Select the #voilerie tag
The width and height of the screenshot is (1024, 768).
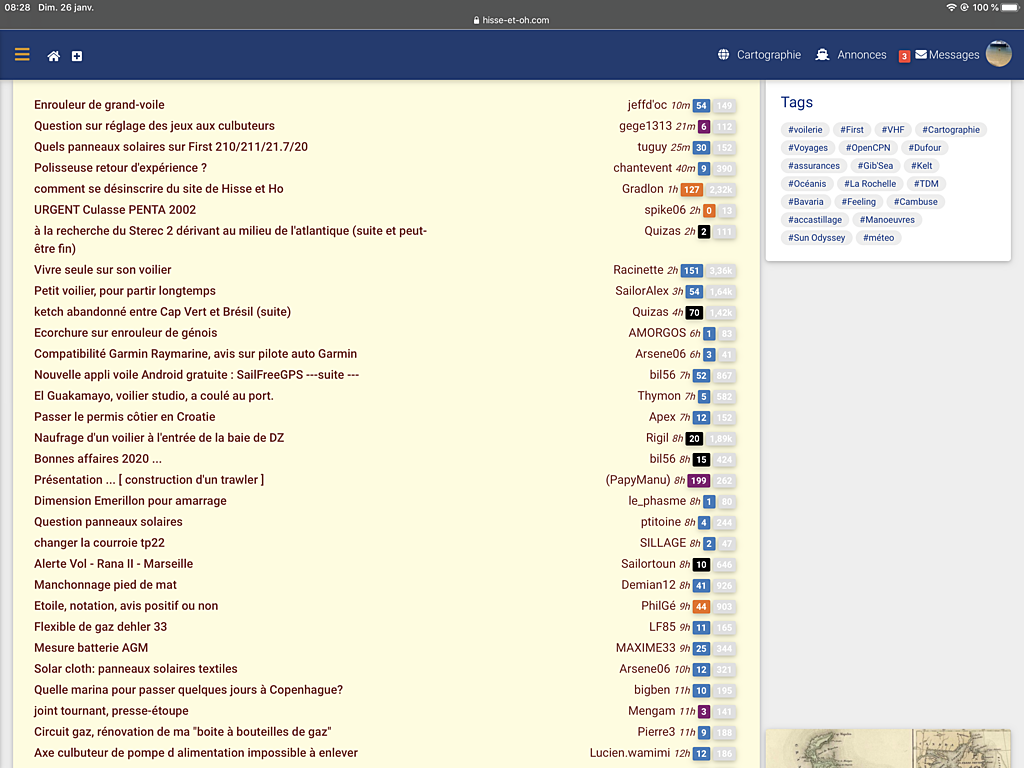pyautogui.click(x=805, y=130)
